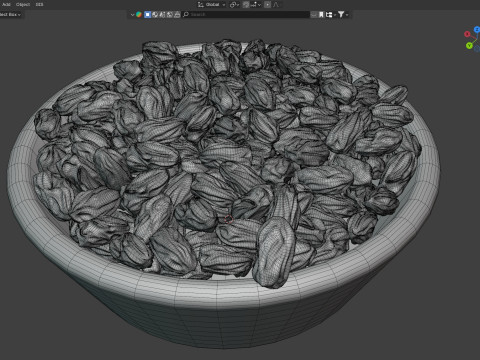Open the Object menu

click(x=23, y=4)
